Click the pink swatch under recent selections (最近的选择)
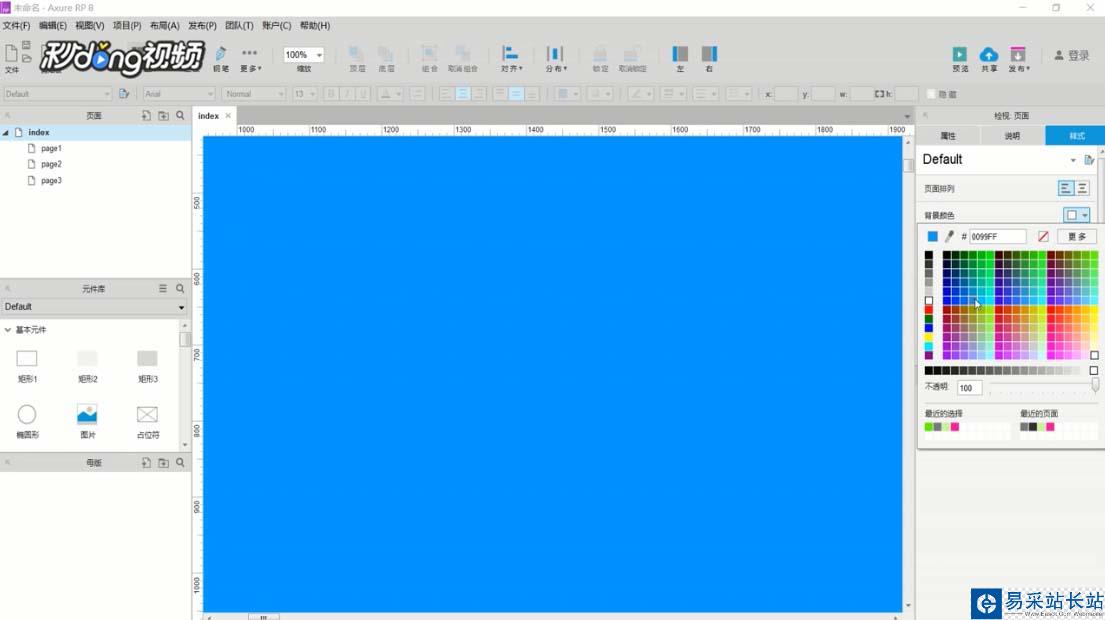Screen dimensions: 1105x620 (955, 427)
